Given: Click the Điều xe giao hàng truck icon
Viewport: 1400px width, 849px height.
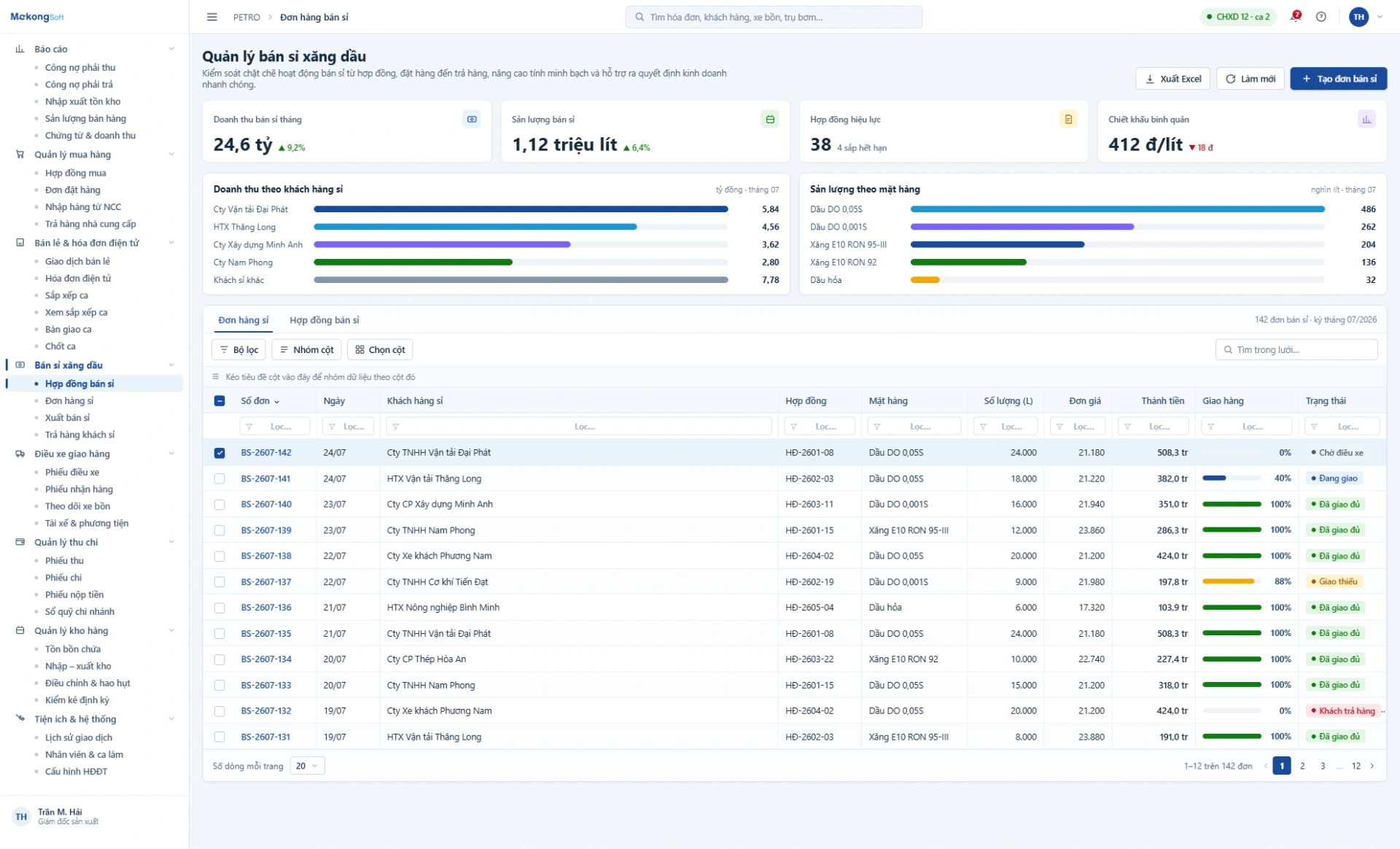Looking at the screenshot, I should [x=20, y=454].
